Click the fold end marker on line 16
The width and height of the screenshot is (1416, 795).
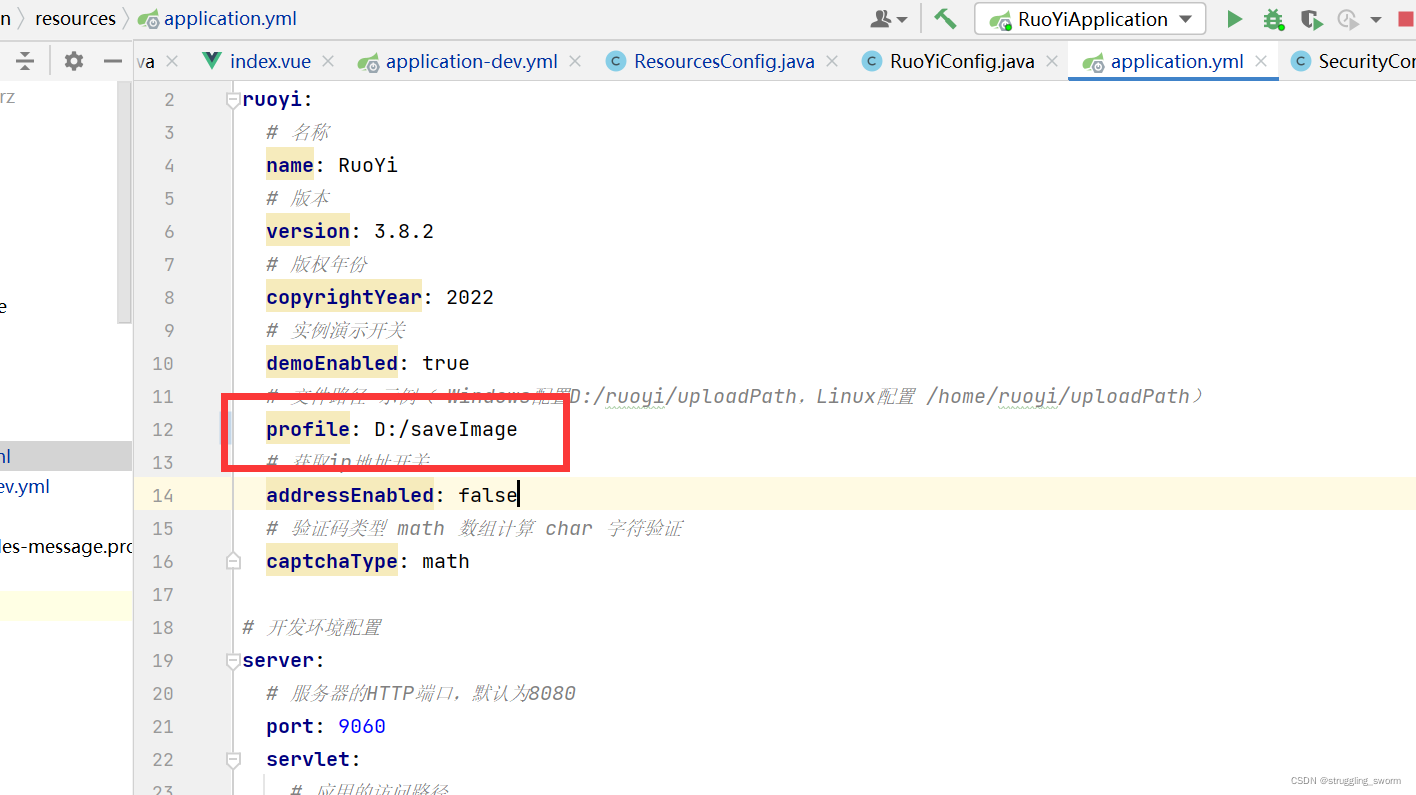point(233,561)
